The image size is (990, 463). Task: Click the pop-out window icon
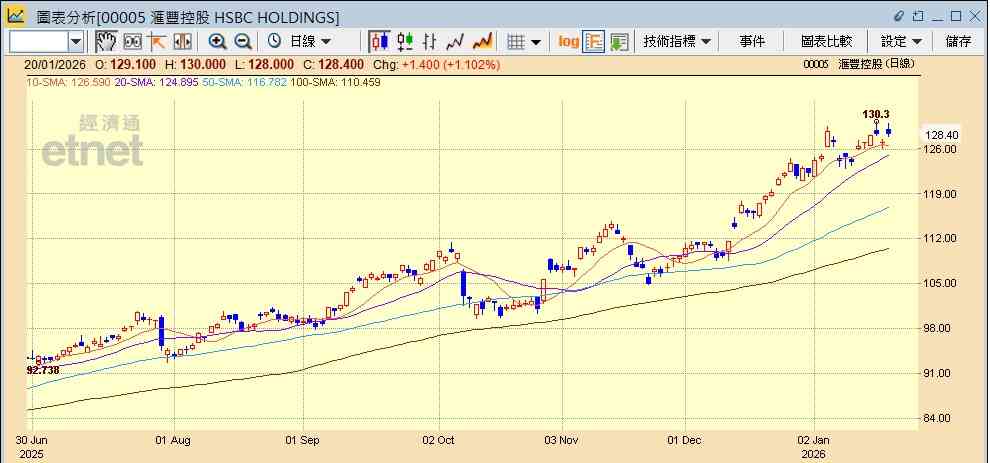point(919,16)
